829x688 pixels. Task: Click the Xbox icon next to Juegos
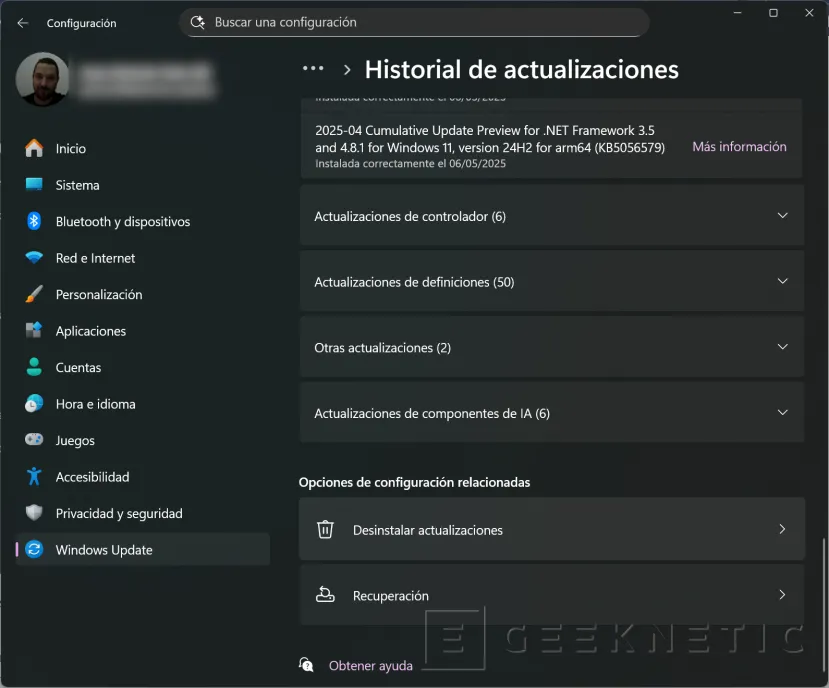coord(33,440)
